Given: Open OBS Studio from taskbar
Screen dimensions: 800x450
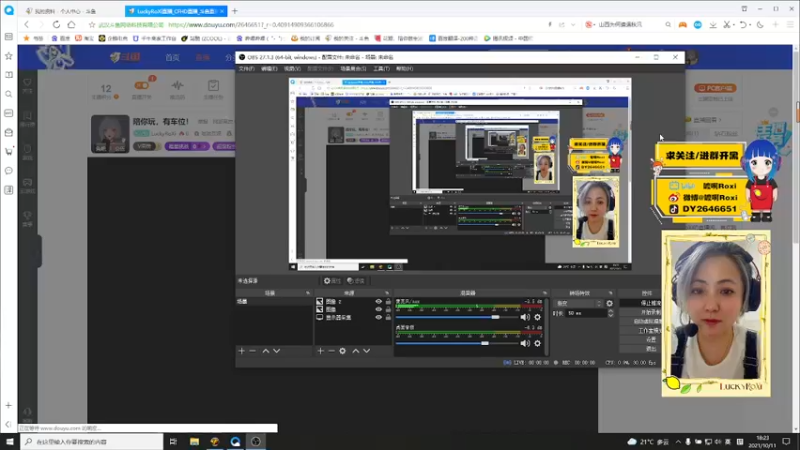Looking at the screenshot, I should point(256,441).
